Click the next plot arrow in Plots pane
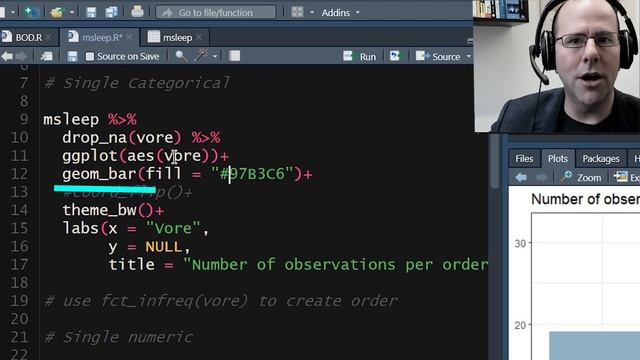The image size is (640, 360). pos(541,177)
